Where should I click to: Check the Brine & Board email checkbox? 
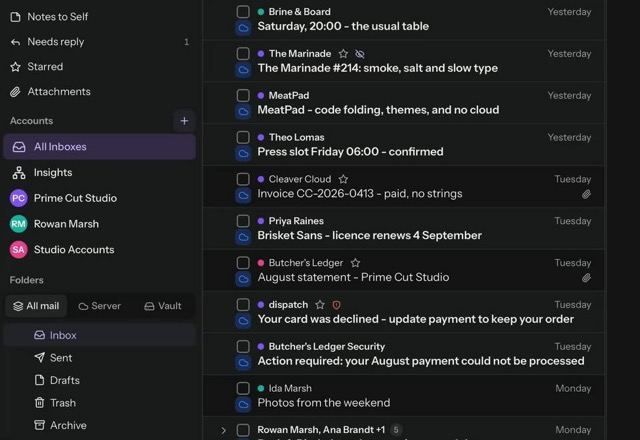(x=243, y=12)
